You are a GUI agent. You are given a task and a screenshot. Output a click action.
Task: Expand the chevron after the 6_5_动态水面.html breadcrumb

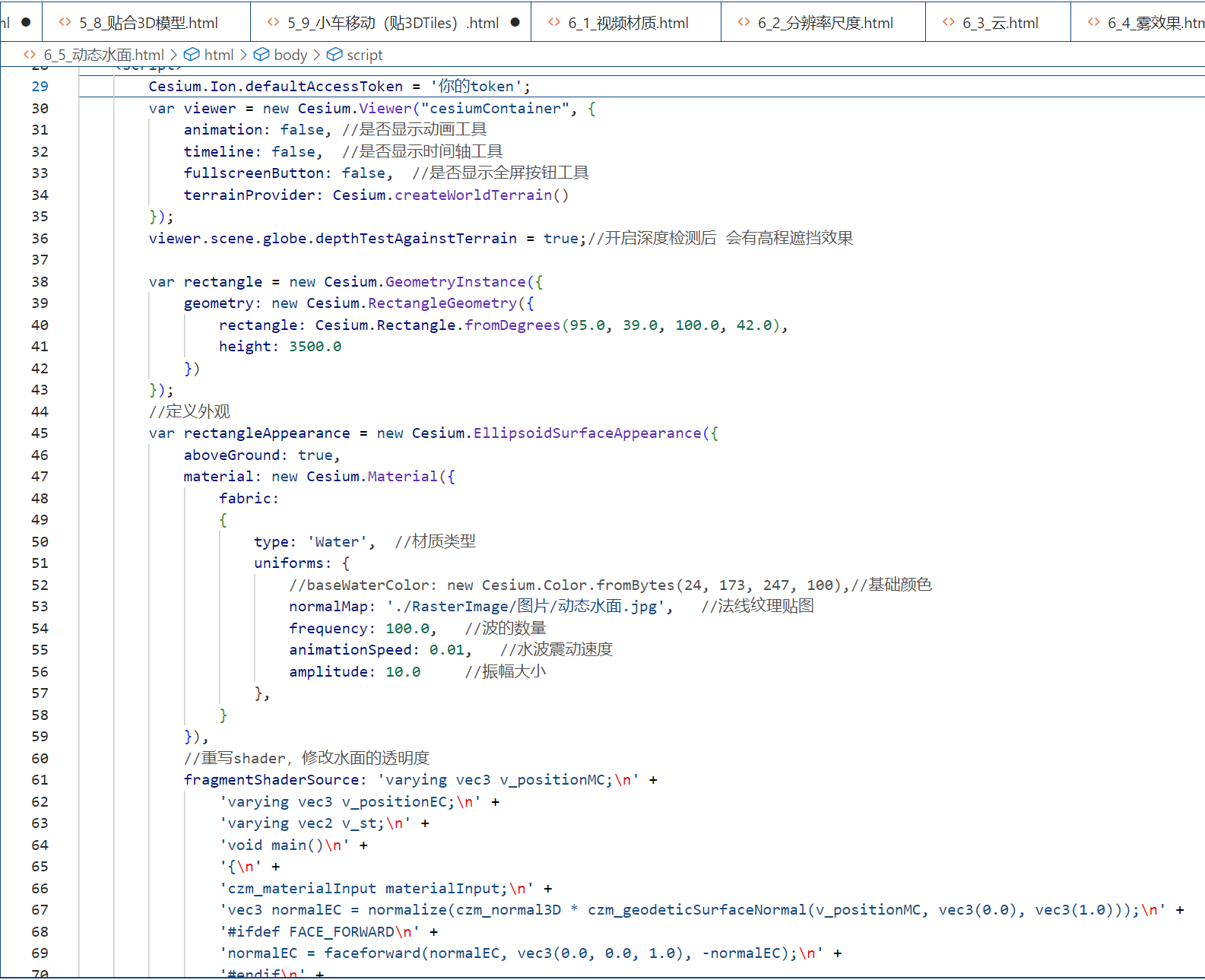173,55
